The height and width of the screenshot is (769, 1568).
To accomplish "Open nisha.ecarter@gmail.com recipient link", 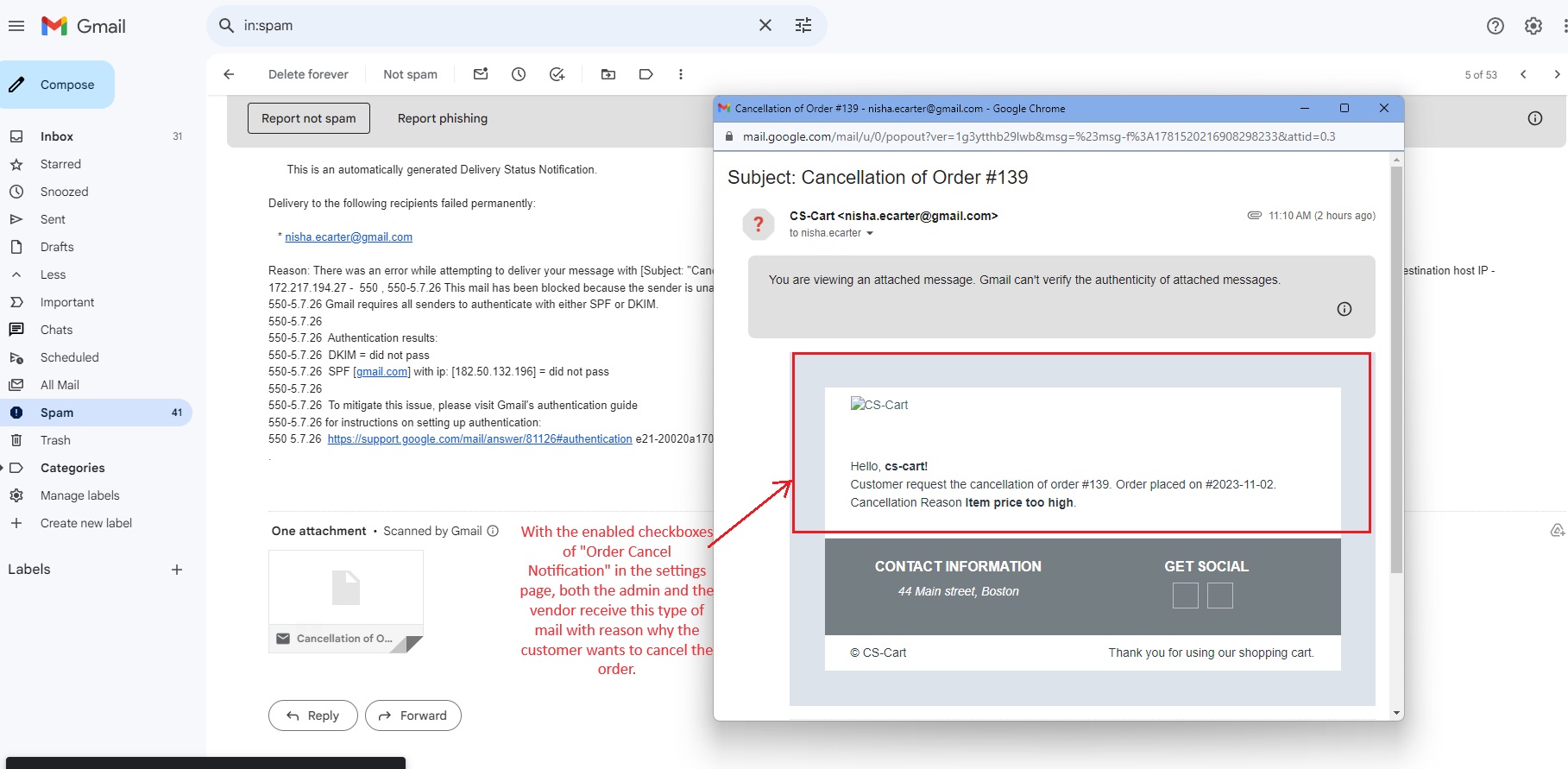I will click(349, 236).
